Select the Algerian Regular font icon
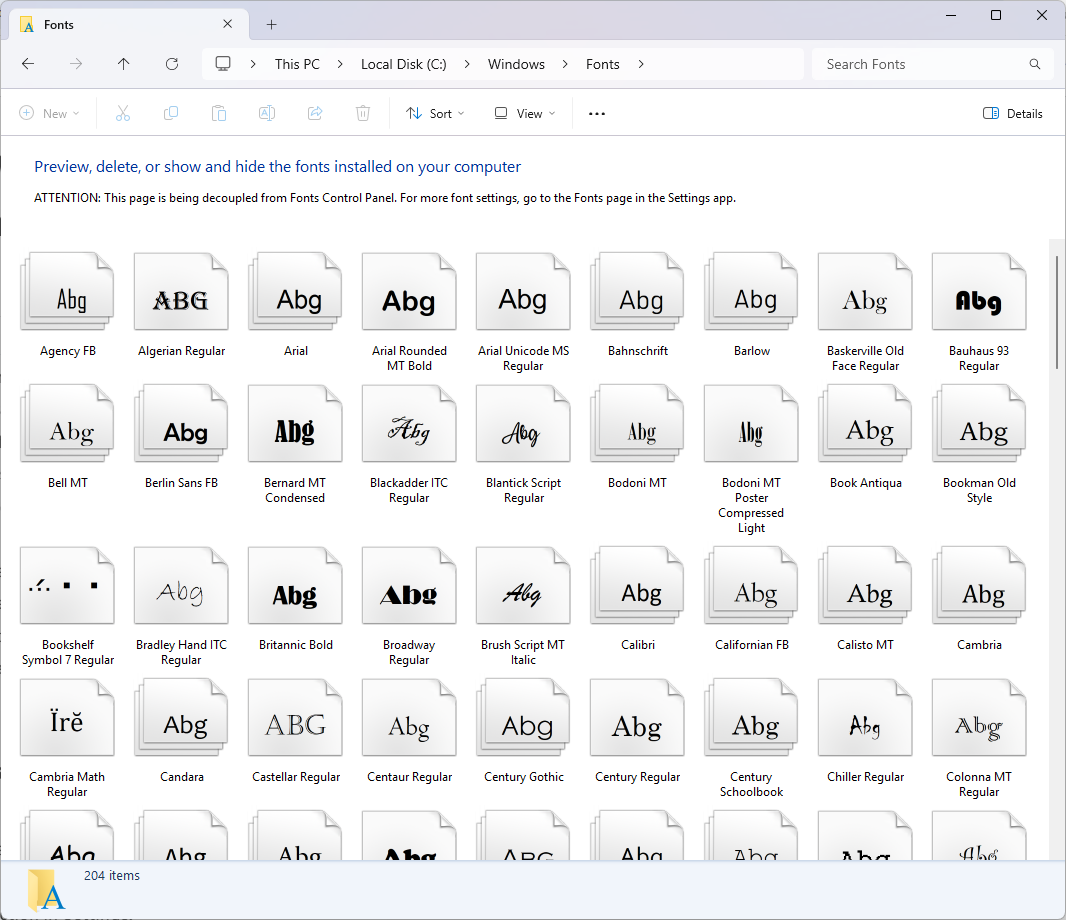Viewport: 1066px width, 920px height. click(x=182, y=291)
